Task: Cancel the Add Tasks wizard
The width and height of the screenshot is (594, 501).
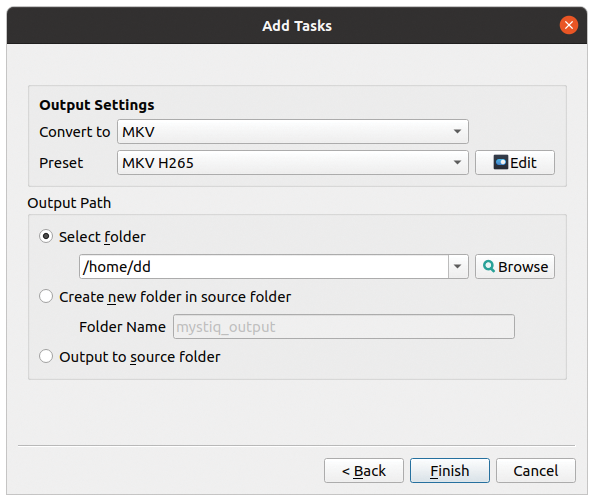Action: (x=536, y=471)
